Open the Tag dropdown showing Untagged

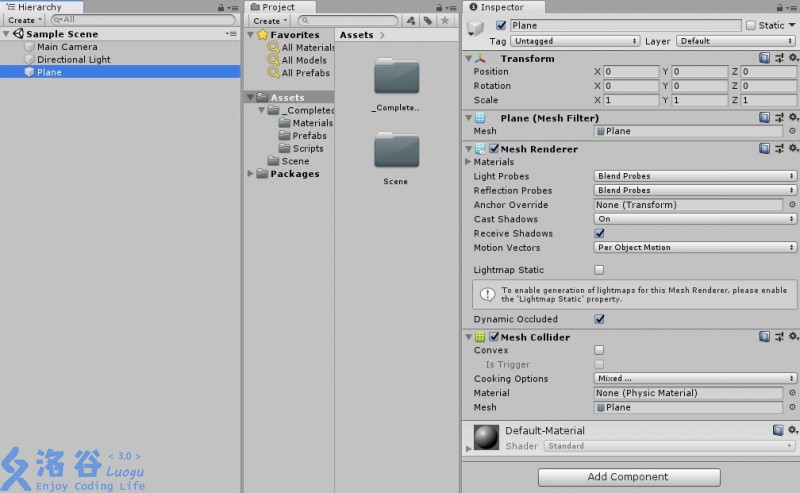[x=576, y=41]
